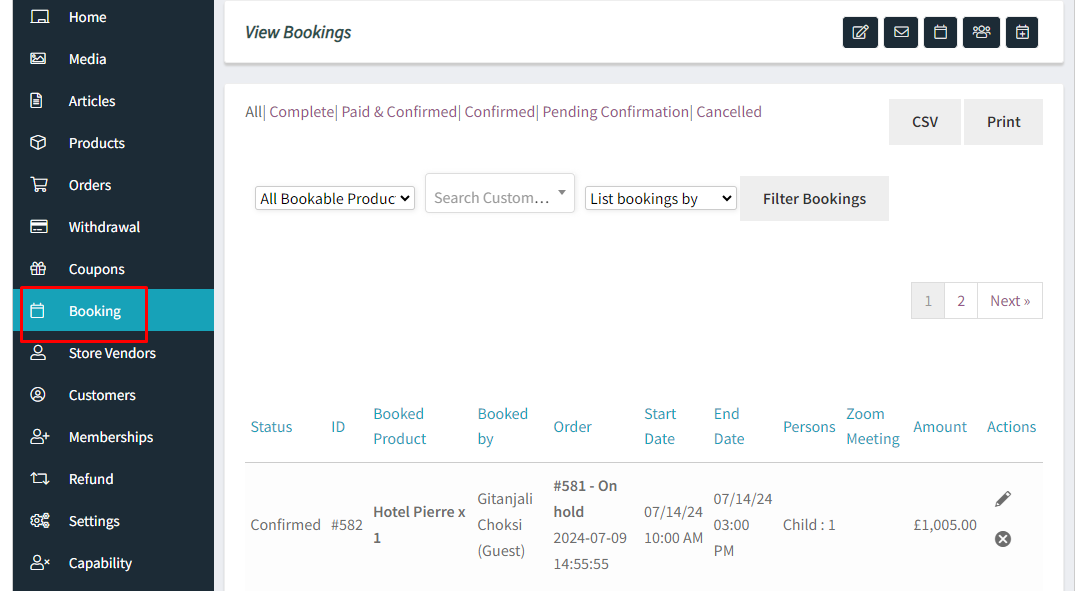Filter by Complete status
Screen dimensions: 1084x591
pyautogui.click(x=301, y=112)
